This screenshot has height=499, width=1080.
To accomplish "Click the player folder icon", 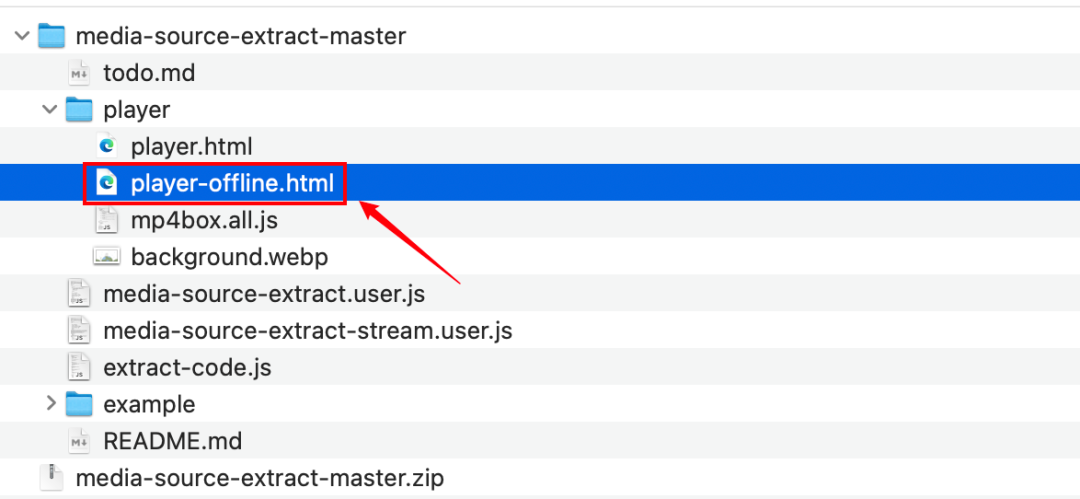I will click(79, 109).
